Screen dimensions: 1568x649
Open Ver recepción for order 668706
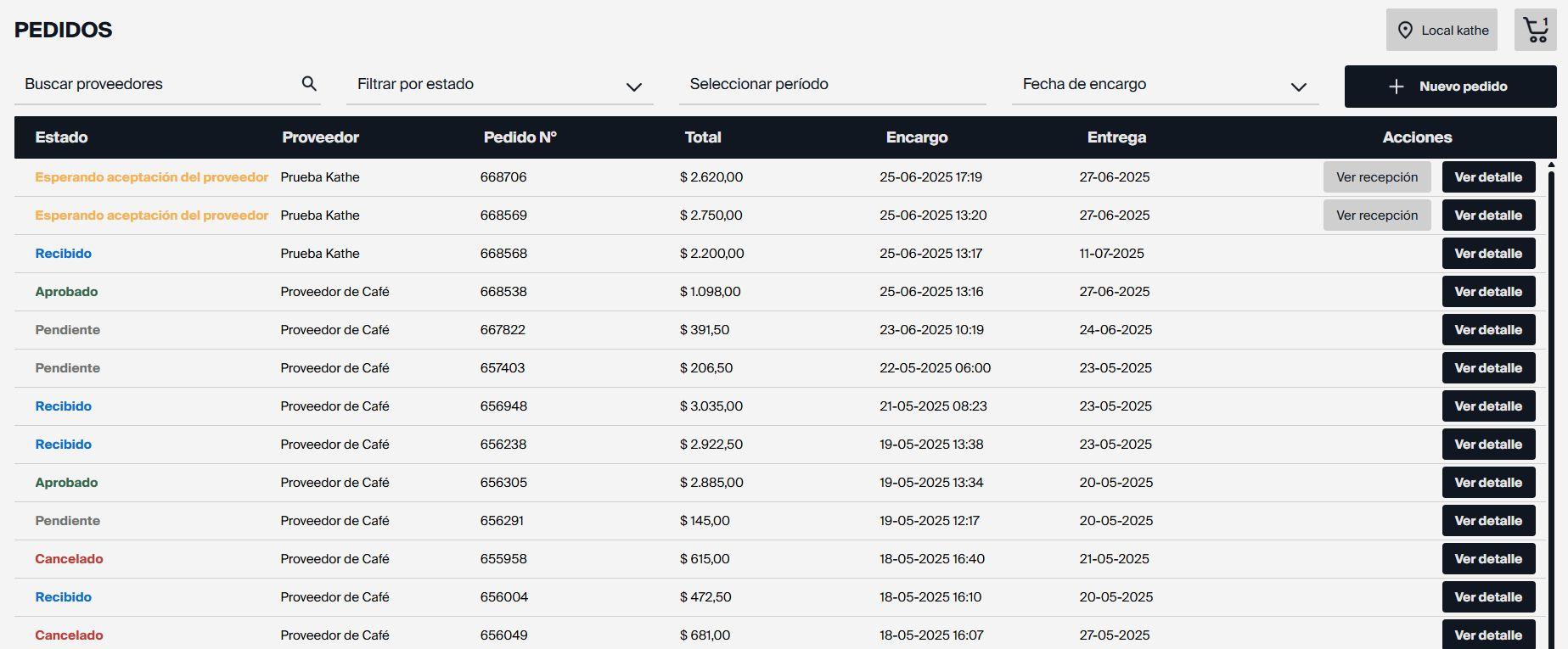[1376, 177]
